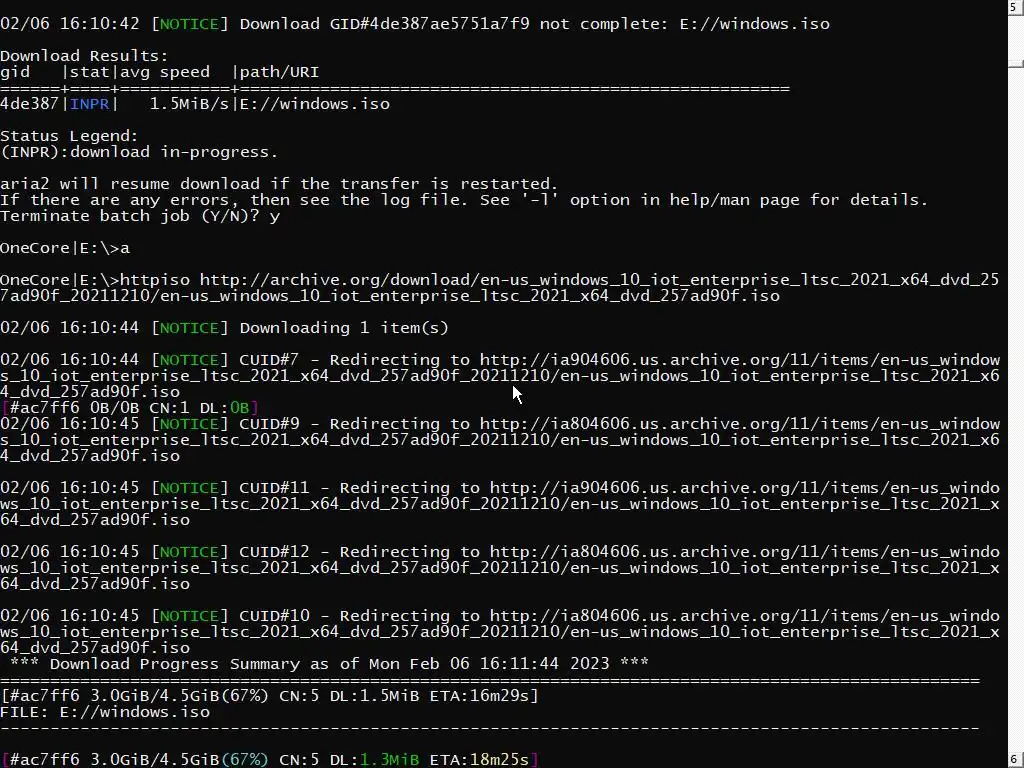Image resolution: width=1024 pixels, height=768 pixels.
Task: Click the 'Downloading 1 item(s)' notice
Action: click(x=344, y=328)
